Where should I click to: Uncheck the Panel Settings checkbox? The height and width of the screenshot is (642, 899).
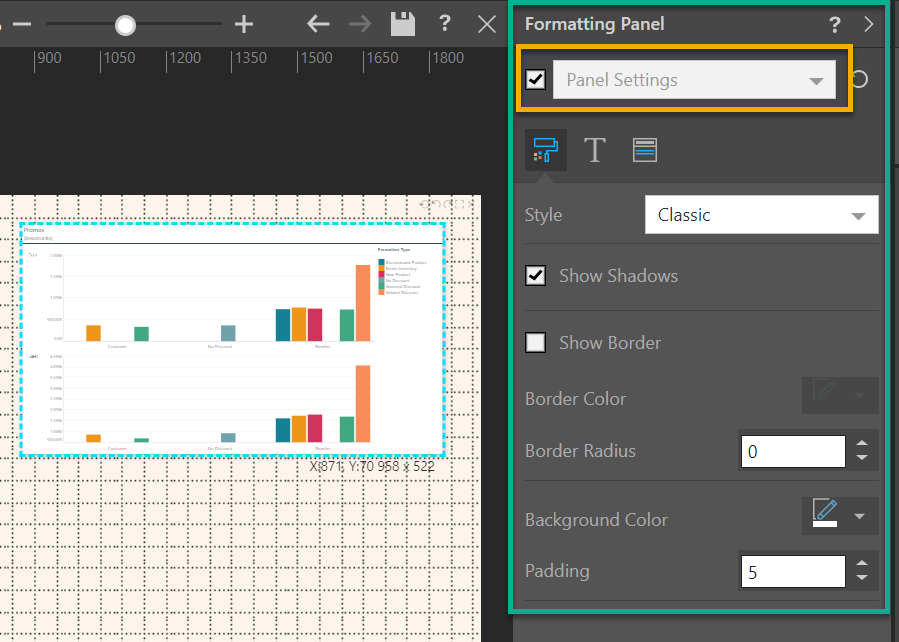click(x=536, y=80)
